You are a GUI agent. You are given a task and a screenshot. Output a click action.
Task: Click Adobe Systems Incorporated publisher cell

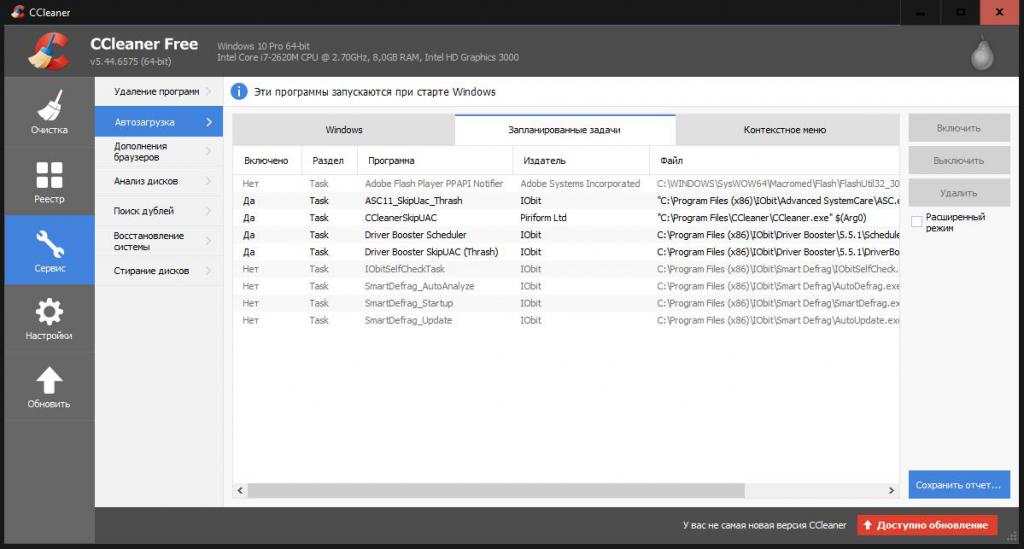[x=580, y=183]
